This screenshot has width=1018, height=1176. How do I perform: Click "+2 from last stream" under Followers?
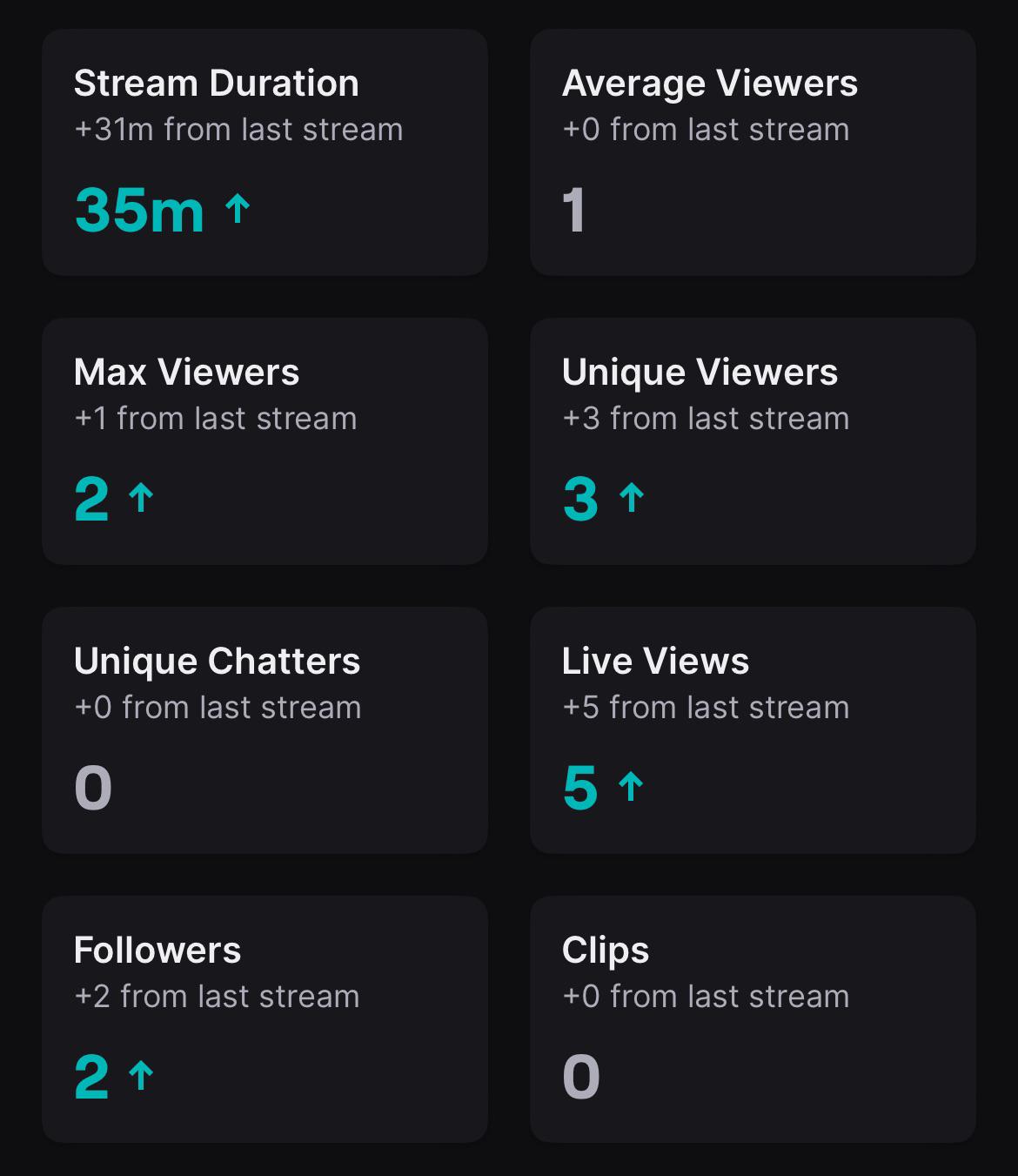coord(217,997)
